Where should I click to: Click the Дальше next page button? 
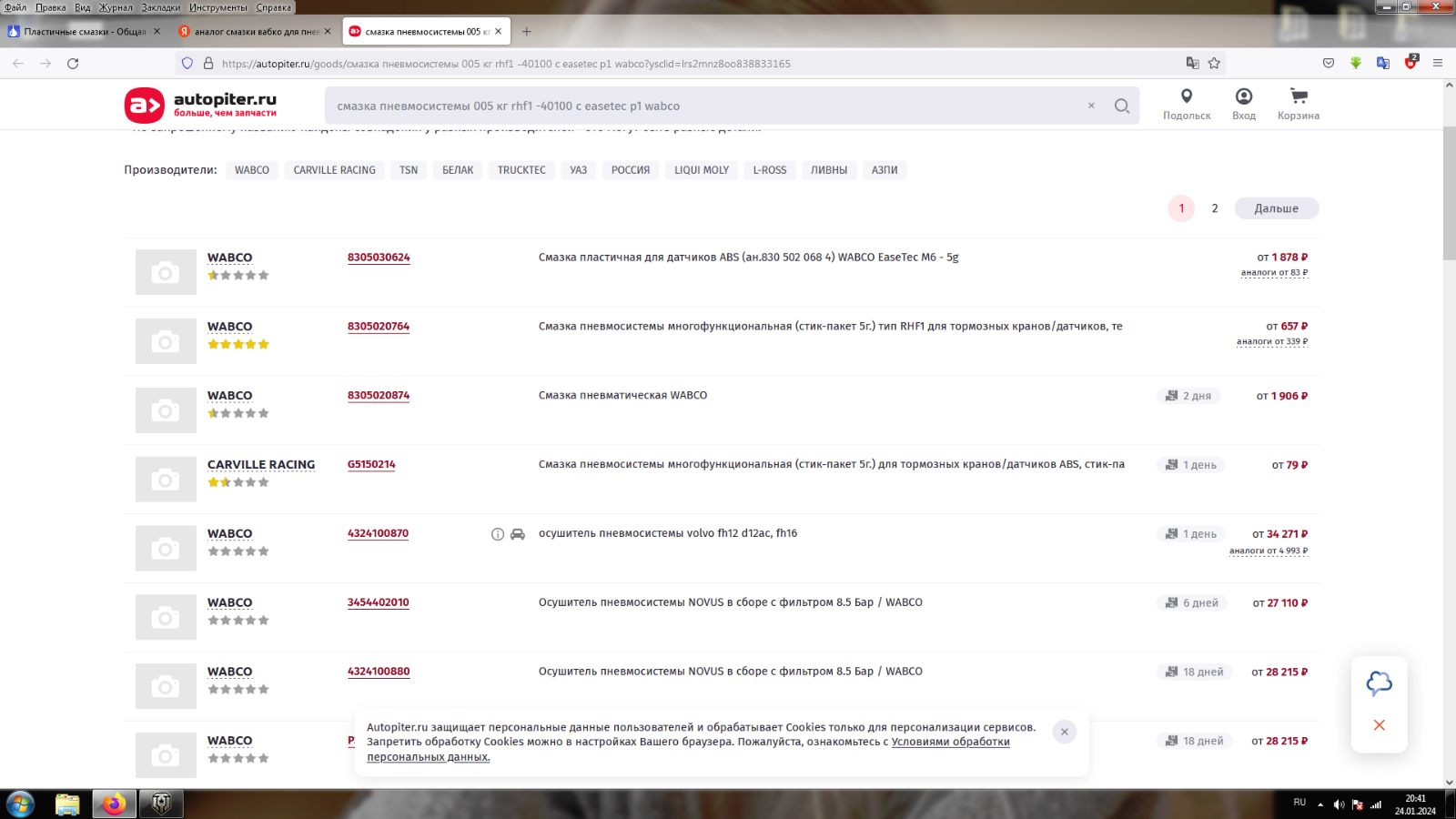pos(1277,208)
